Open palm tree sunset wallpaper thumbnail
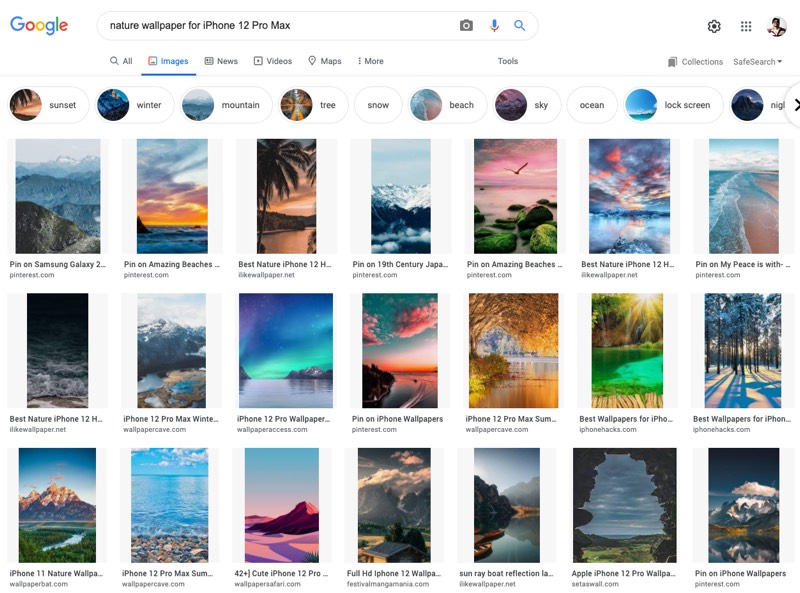Image resolution: width=800 pixels, height=593 pixels. click(x=286, y=196)
